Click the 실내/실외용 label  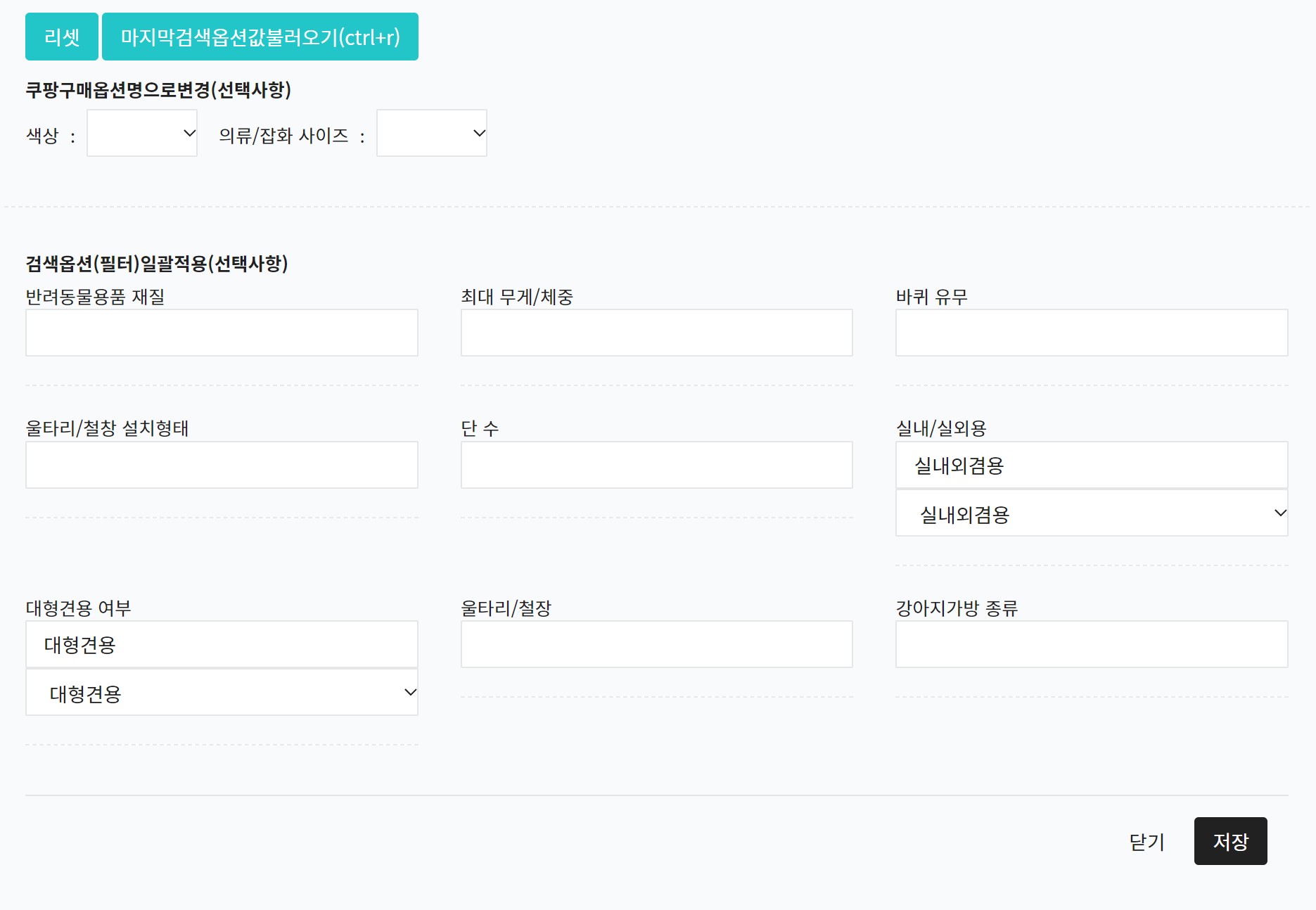pyautogui.click(x=941, y=428)
